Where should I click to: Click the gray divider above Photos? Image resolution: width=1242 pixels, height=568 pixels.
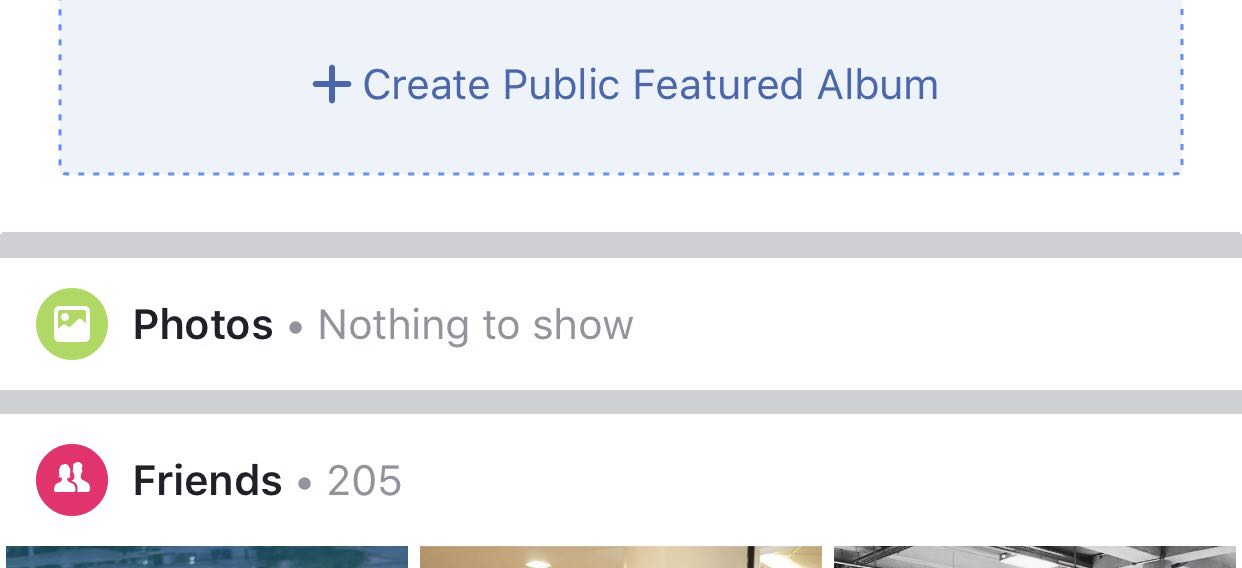(x=620, y=245)
